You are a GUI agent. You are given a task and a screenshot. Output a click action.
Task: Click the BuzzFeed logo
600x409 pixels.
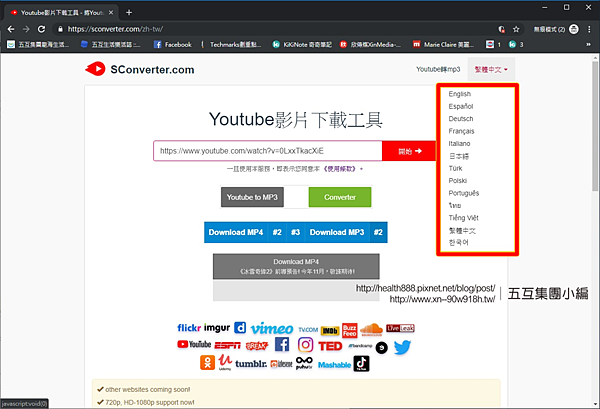(x=349, y=330)
